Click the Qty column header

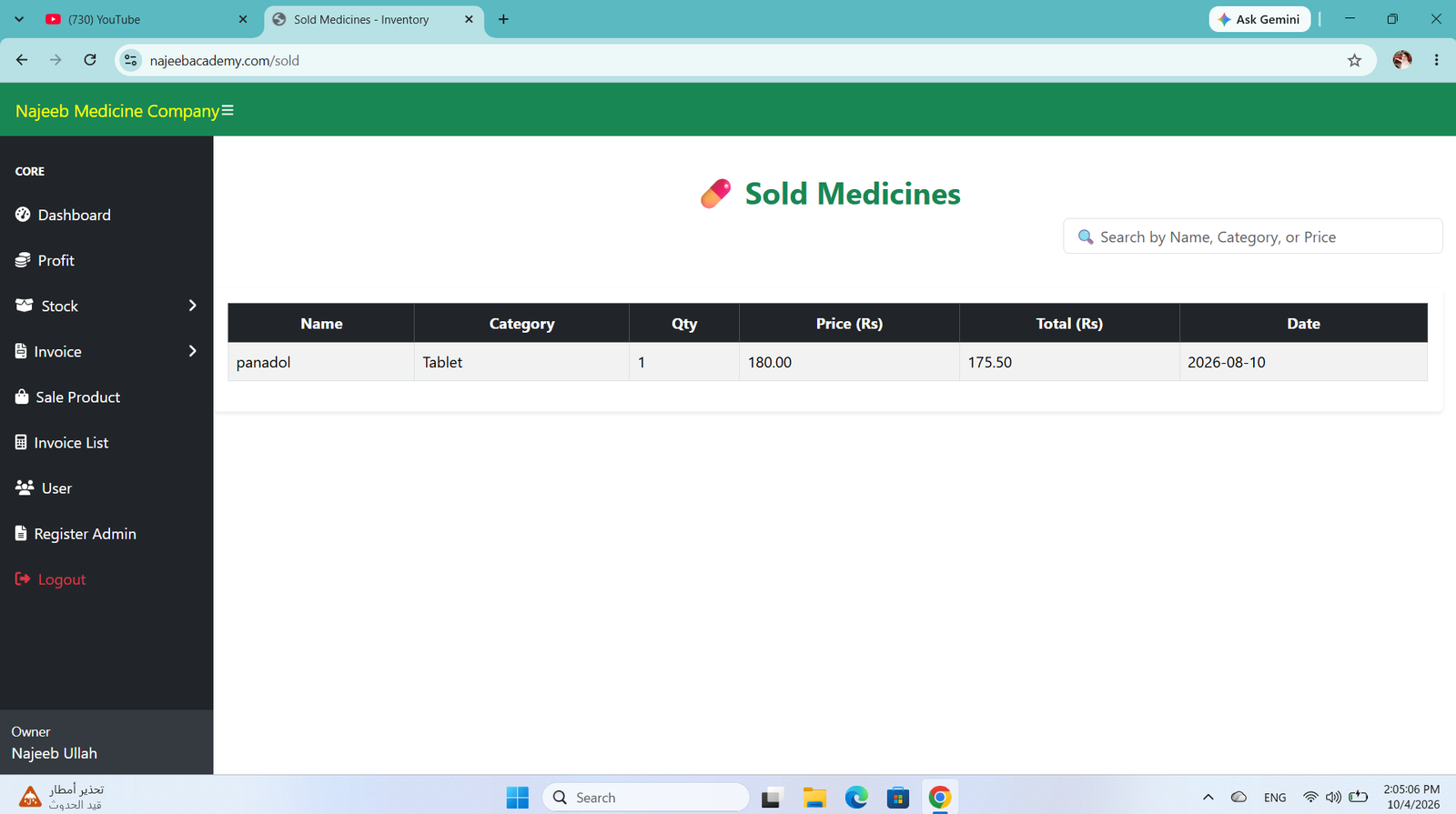[684, 323]
